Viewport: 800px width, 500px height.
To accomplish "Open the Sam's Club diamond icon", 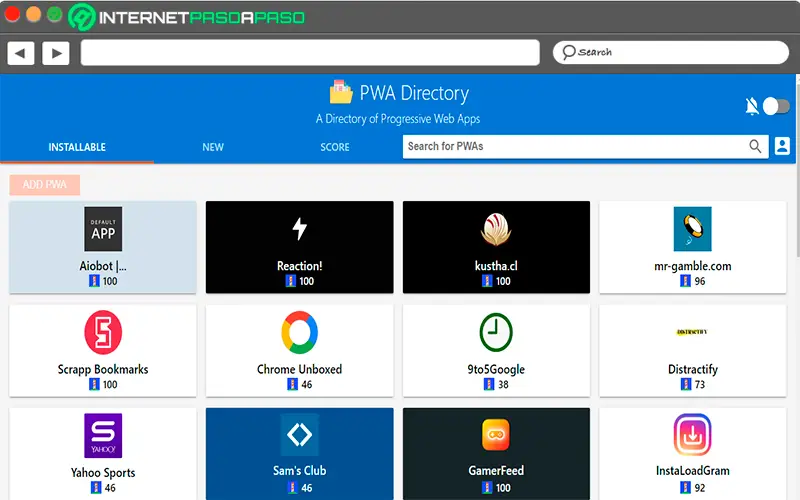I will coord(299,435).
